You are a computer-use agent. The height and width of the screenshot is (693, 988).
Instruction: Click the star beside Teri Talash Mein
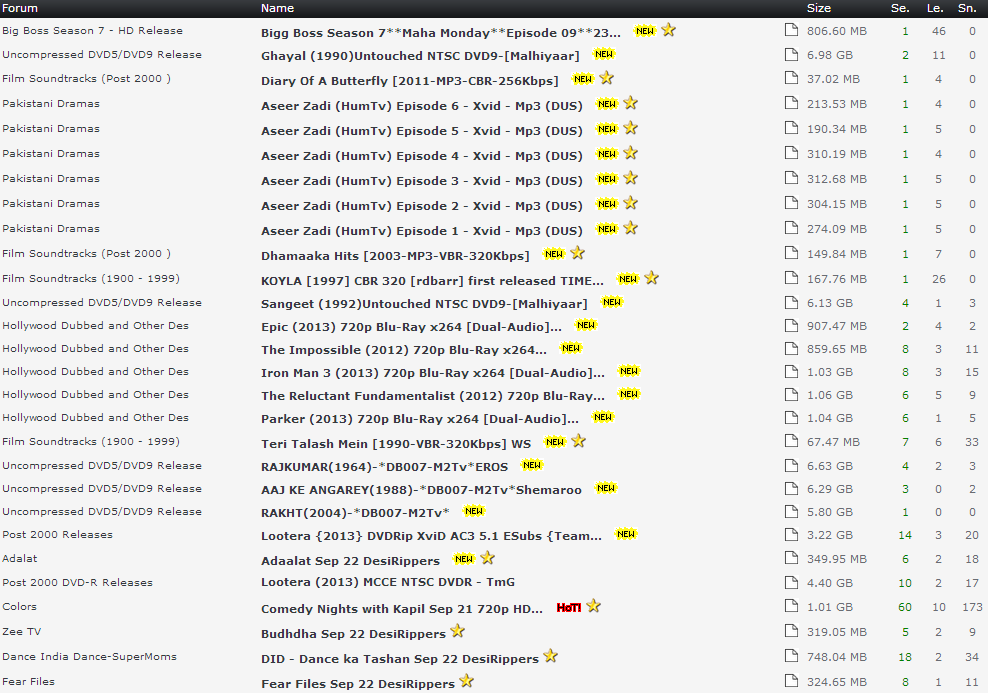[x=578, y=441]
